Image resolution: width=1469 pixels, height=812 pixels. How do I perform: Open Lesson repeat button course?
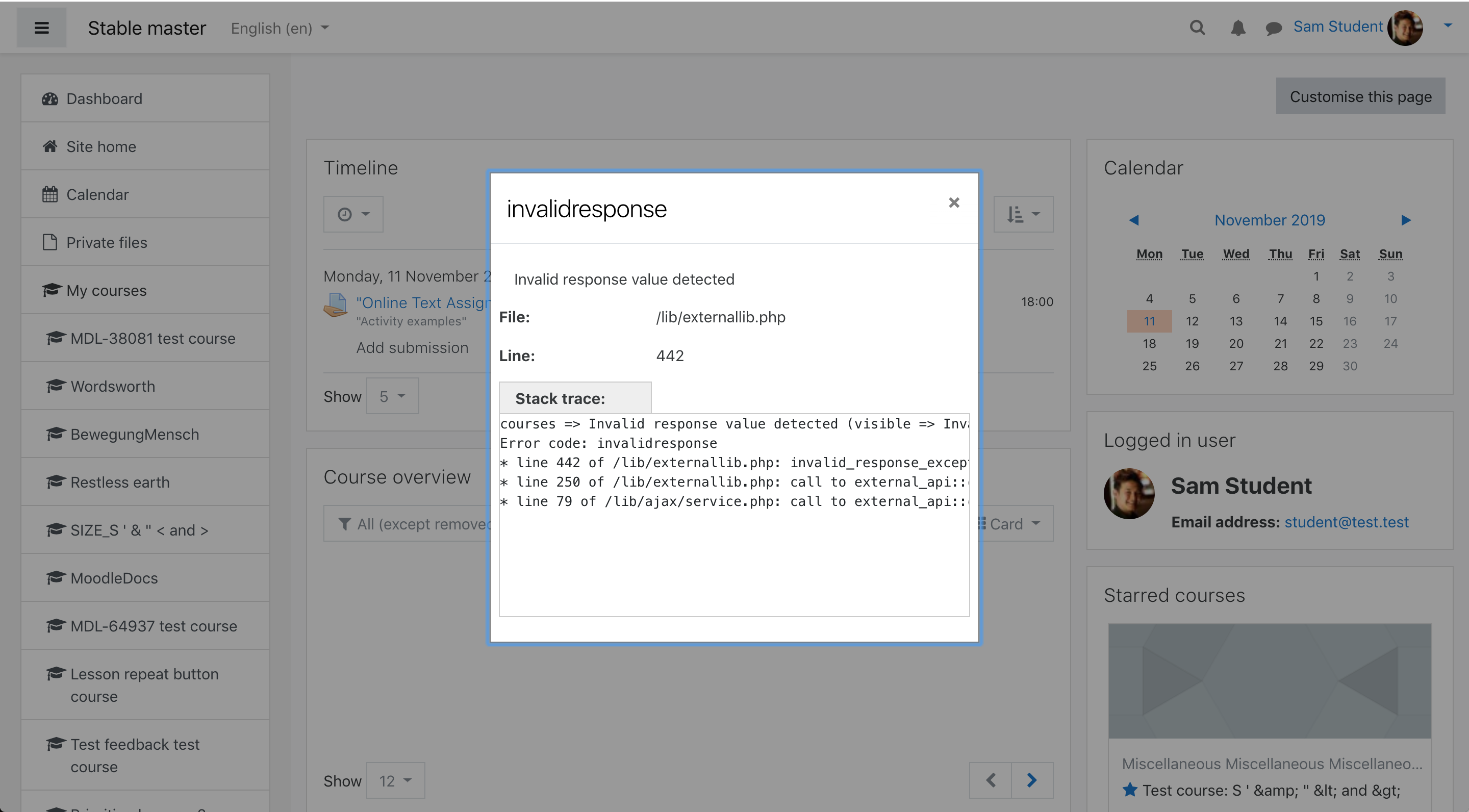point(145,684)
